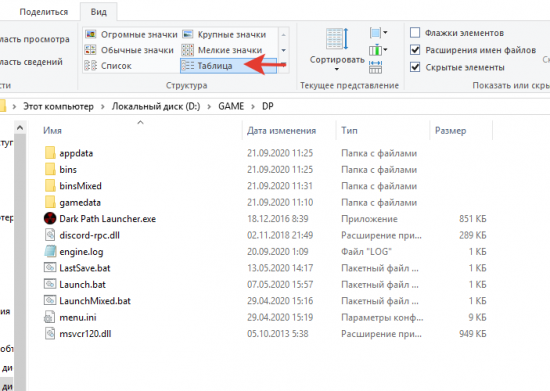Select the gamedata folder icon
The width and height of the screenshot is (550, 391).
pyautogui.click(x=50, y=202)
